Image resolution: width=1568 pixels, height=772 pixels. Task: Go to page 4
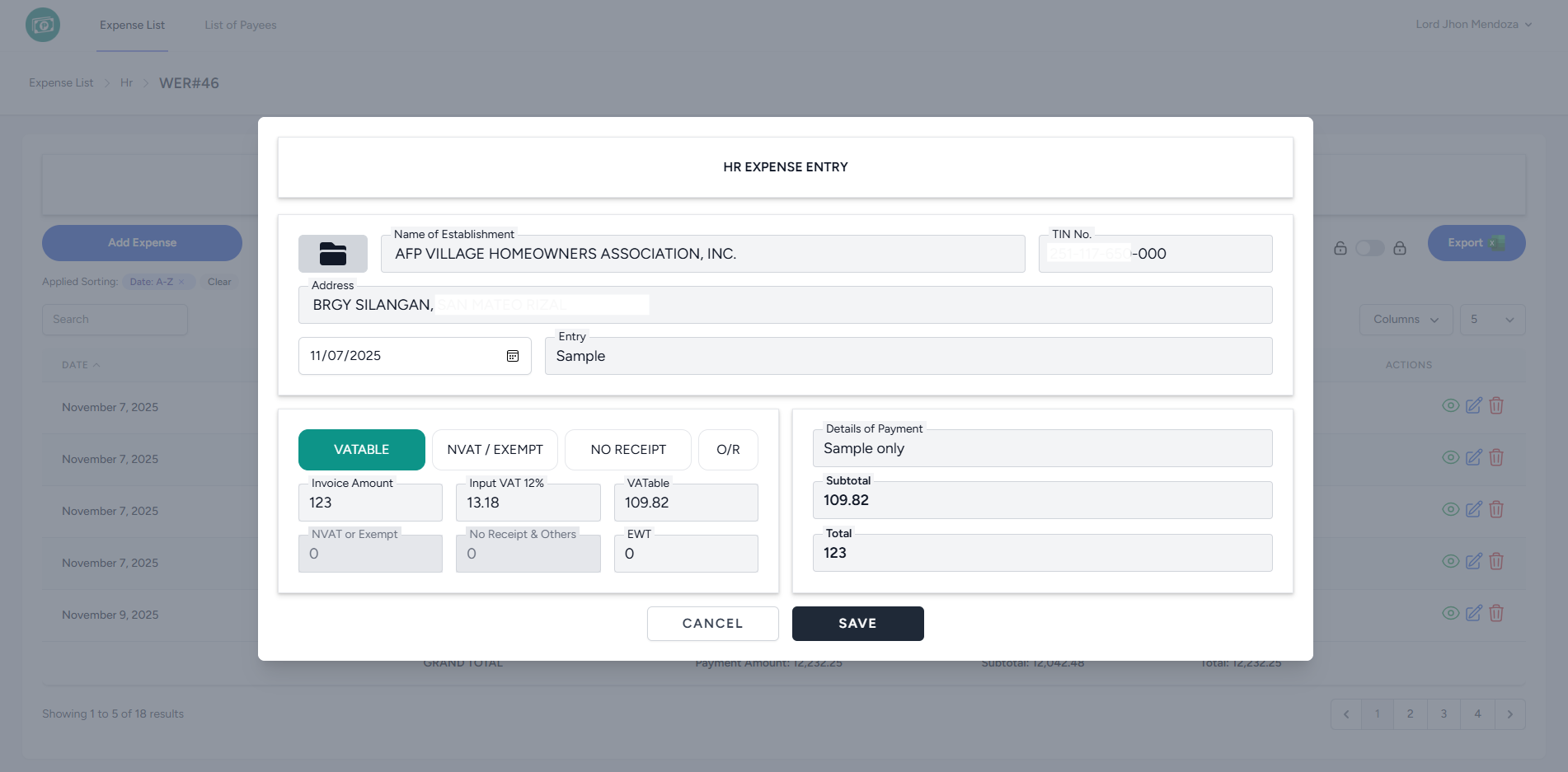click(x=1477, y=714)
